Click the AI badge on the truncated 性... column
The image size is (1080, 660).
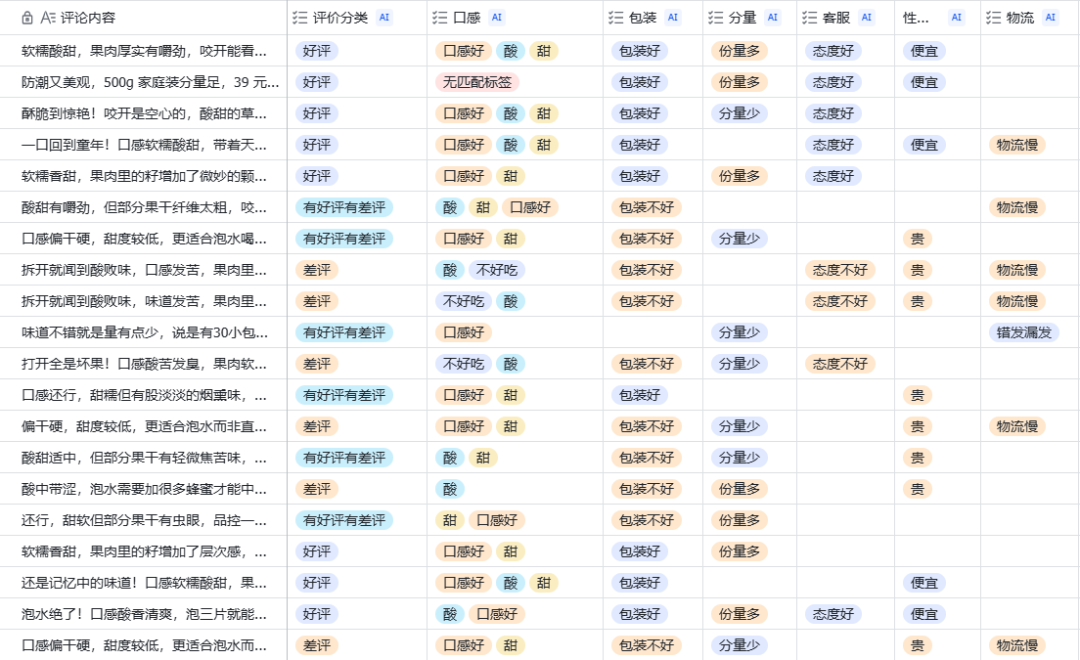coord(956,17)
